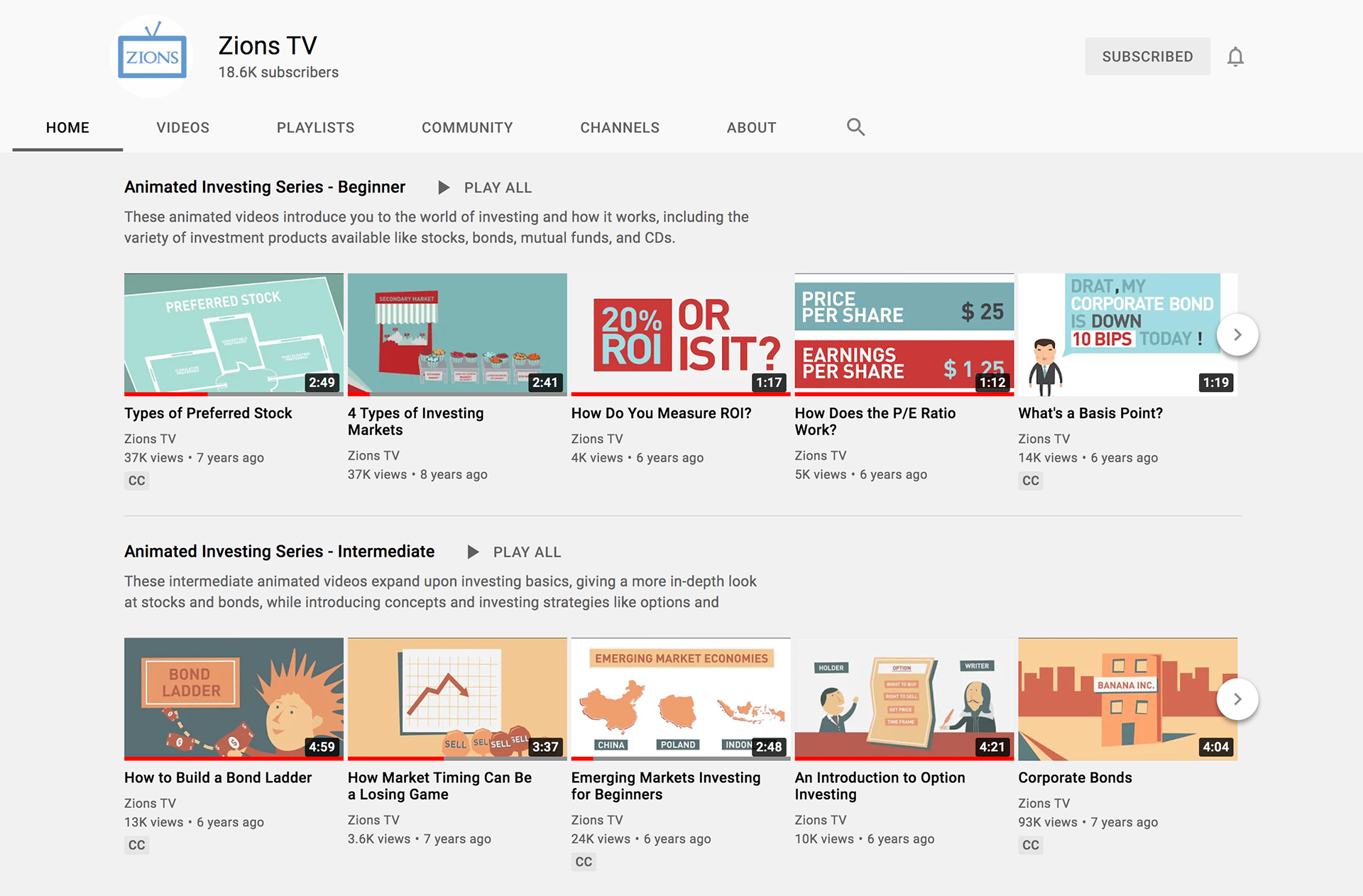Click the PLAY ALL text for Intermediate series

tap(527, 552)
